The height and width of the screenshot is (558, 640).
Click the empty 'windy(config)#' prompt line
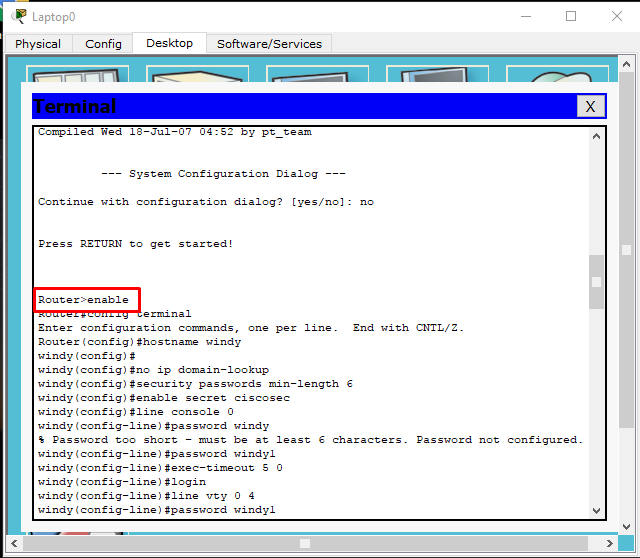tap(87, 356)
